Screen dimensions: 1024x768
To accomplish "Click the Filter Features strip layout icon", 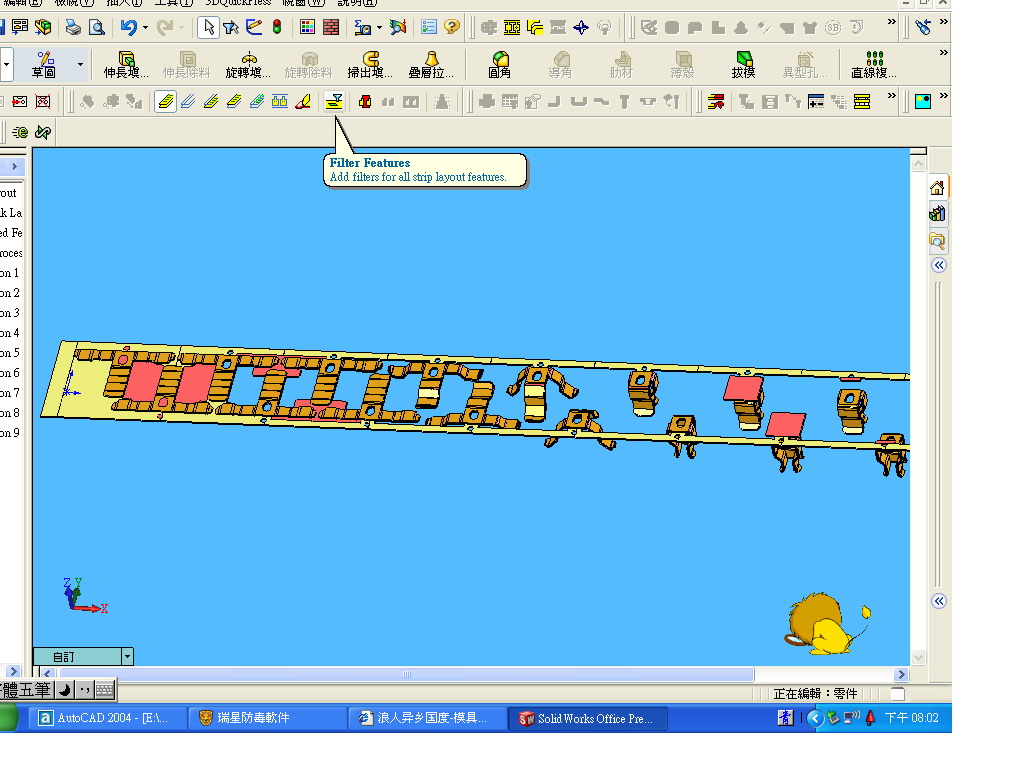I will click(x=334, y=102).
